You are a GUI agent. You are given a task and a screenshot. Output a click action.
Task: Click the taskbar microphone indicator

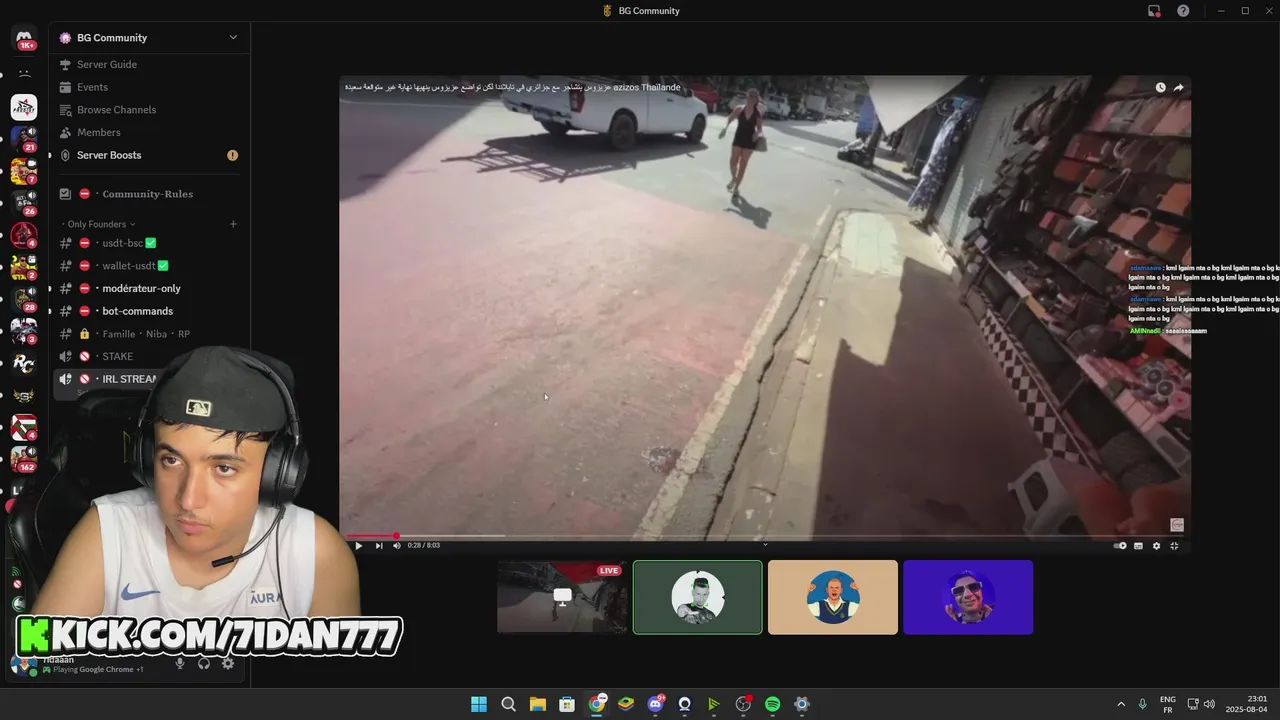(1142, 704)
